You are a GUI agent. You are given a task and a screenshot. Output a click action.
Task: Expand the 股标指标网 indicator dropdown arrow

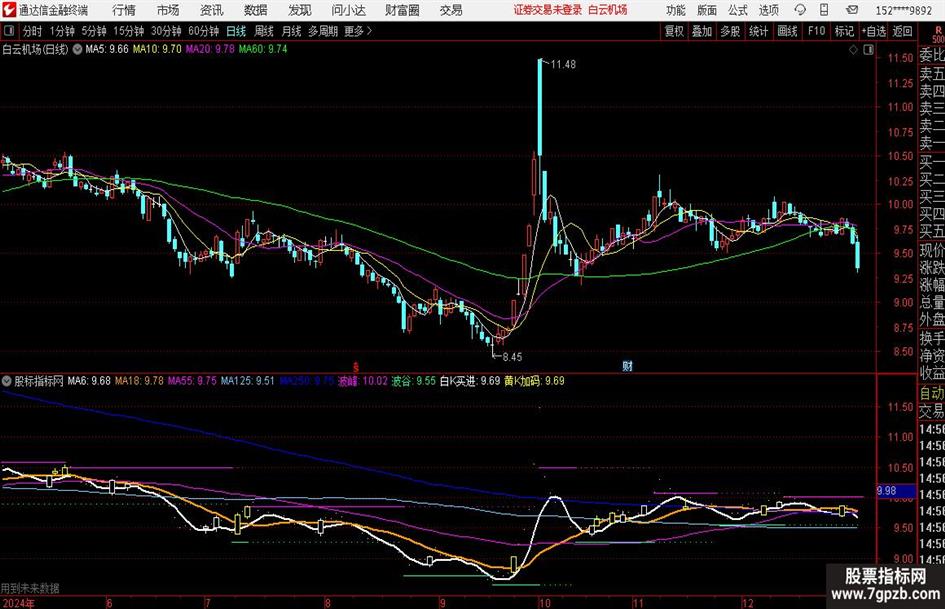tap(8, 380)
